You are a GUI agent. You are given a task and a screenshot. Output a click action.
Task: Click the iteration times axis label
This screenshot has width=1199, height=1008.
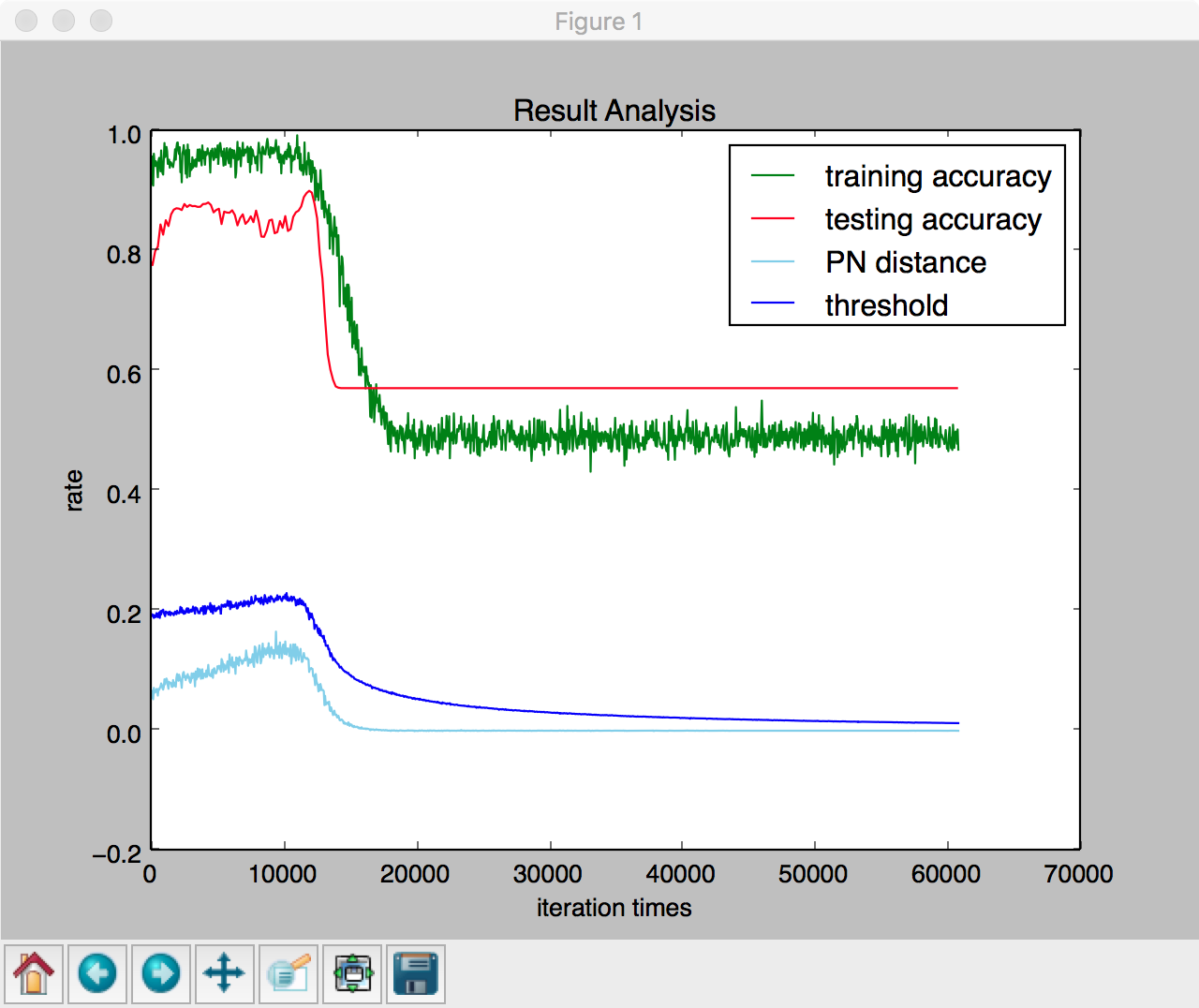(614, 907)
